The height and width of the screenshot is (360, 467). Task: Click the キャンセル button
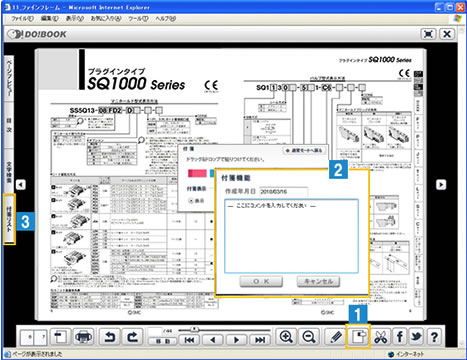click(318, 281)
